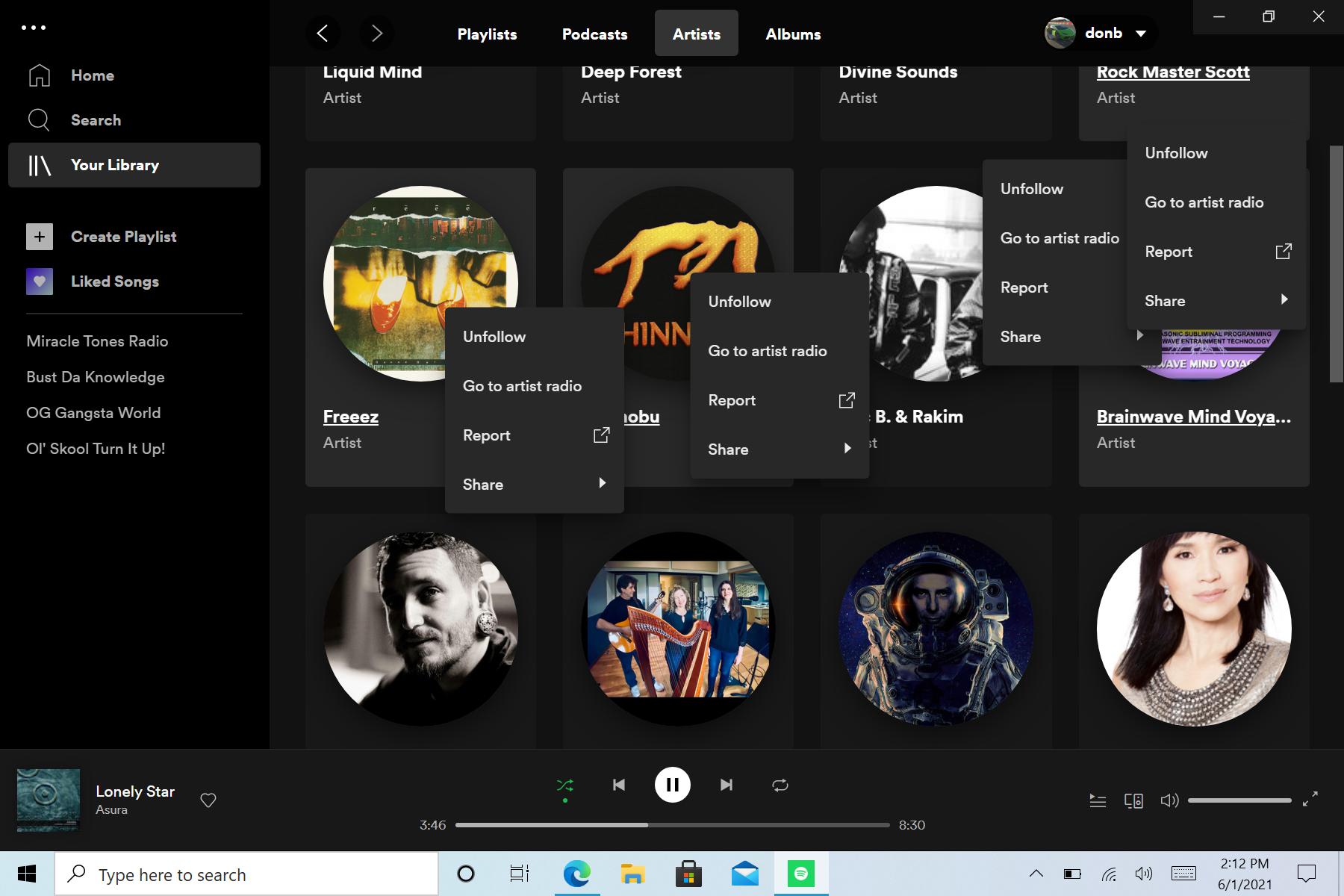Screen dimensions: 1344x896
Task: Open the Liquid Mind artist card
Action: [420, 103]
